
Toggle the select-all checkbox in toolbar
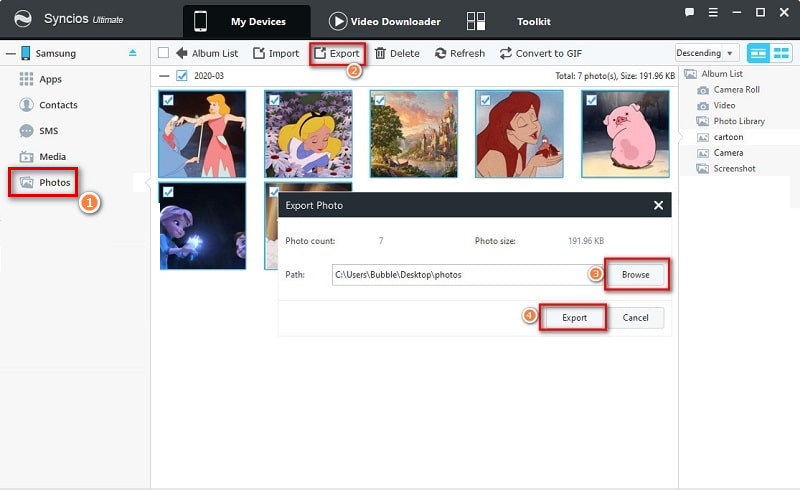tap(163, 53)
